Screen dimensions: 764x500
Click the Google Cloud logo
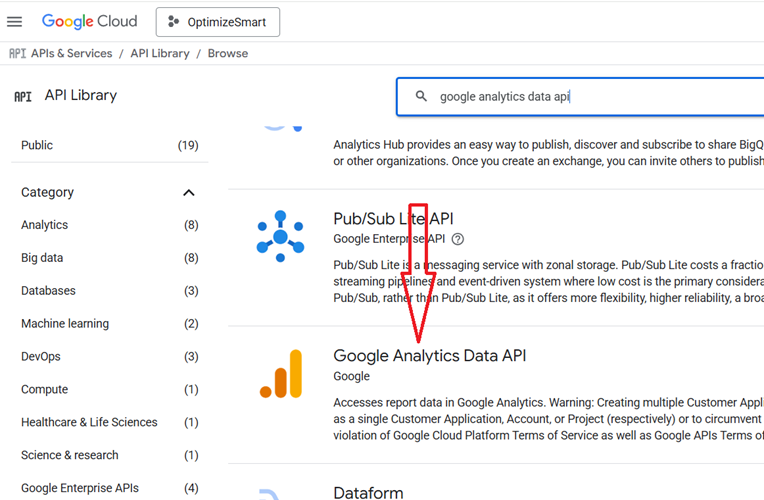(x=90, y=21)
